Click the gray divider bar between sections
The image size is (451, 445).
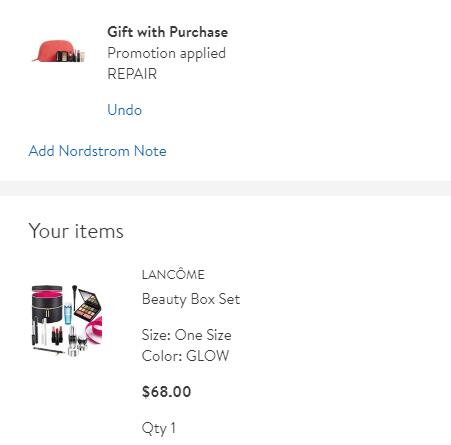[225, 188]
